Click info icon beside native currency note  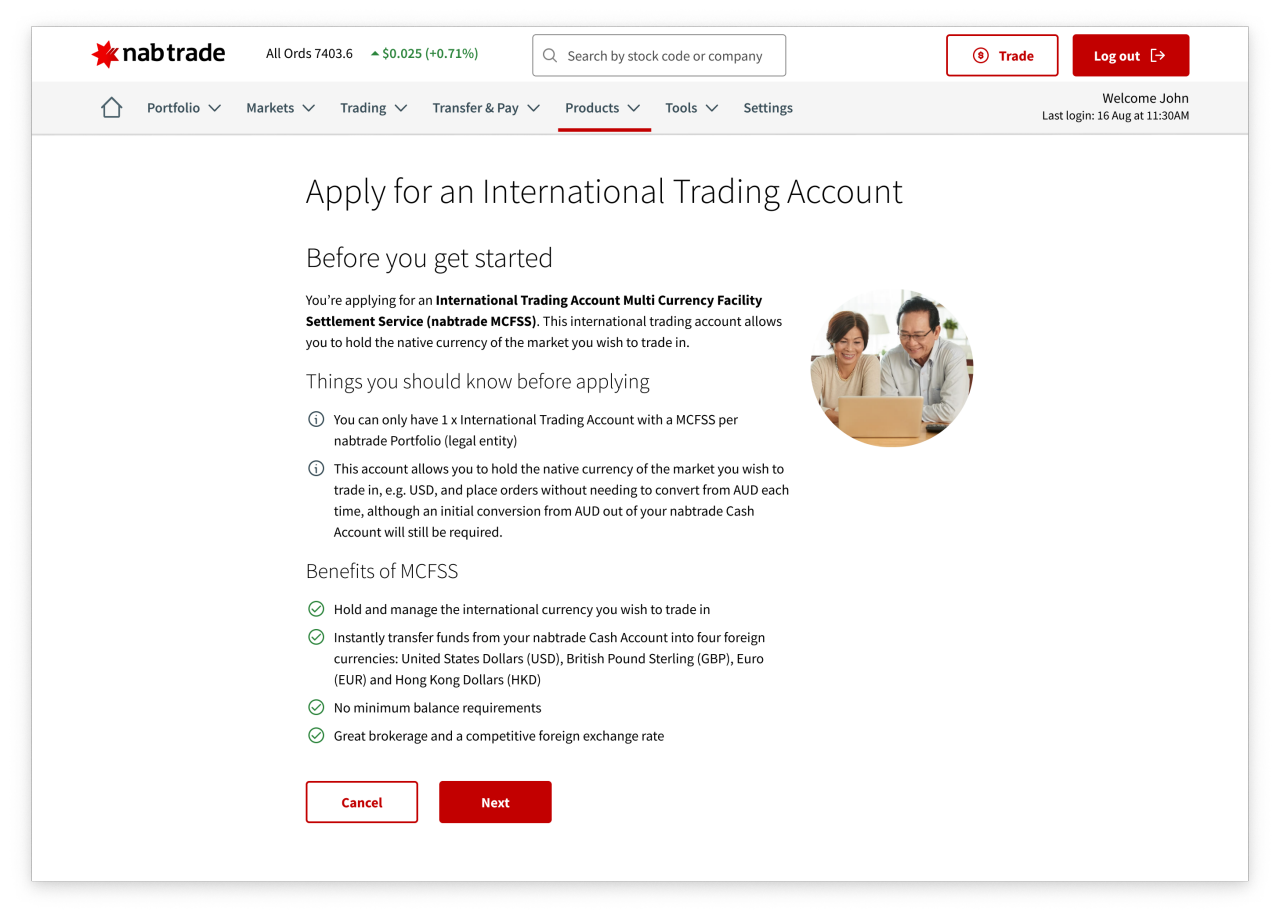[x=316, y=468]
